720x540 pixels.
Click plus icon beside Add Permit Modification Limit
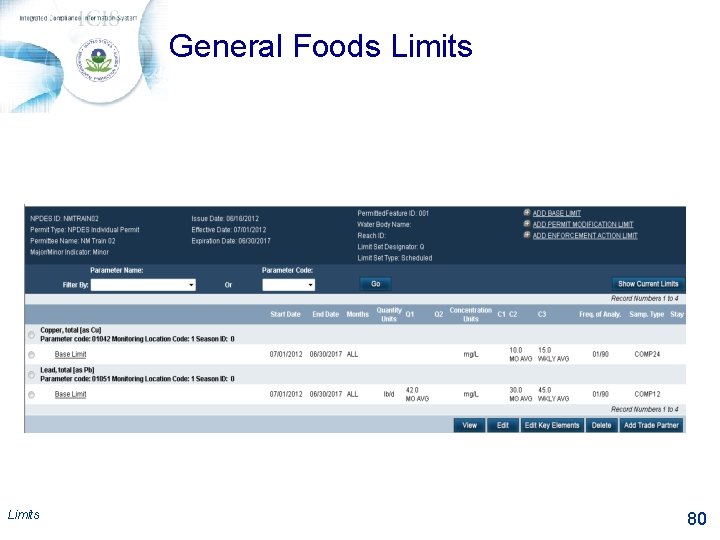[527, 224]
